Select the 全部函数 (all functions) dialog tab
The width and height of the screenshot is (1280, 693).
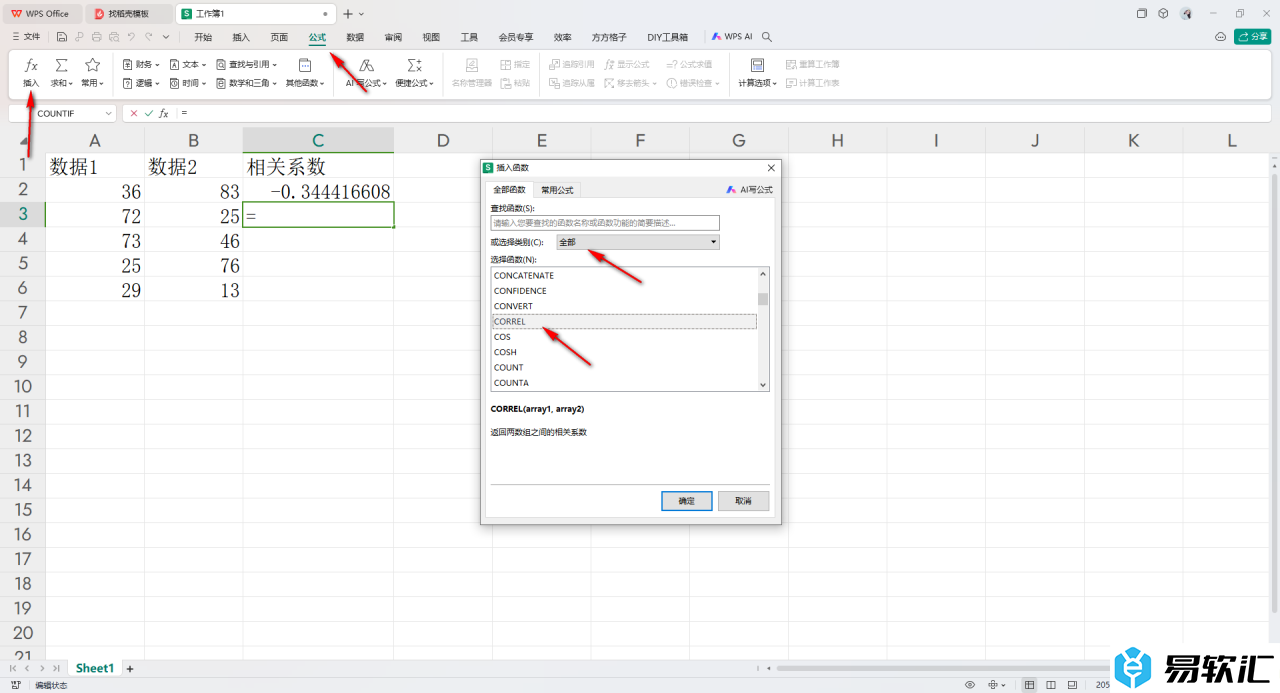509,189
